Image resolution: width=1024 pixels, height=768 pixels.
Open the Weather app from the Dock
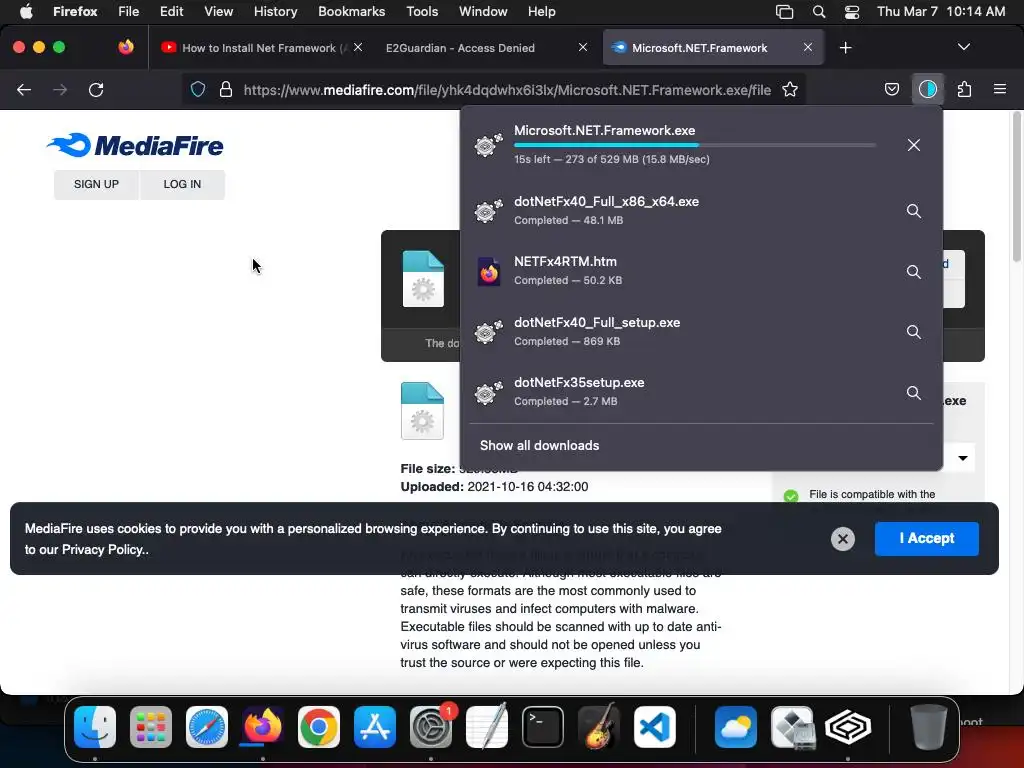(735, 726)
